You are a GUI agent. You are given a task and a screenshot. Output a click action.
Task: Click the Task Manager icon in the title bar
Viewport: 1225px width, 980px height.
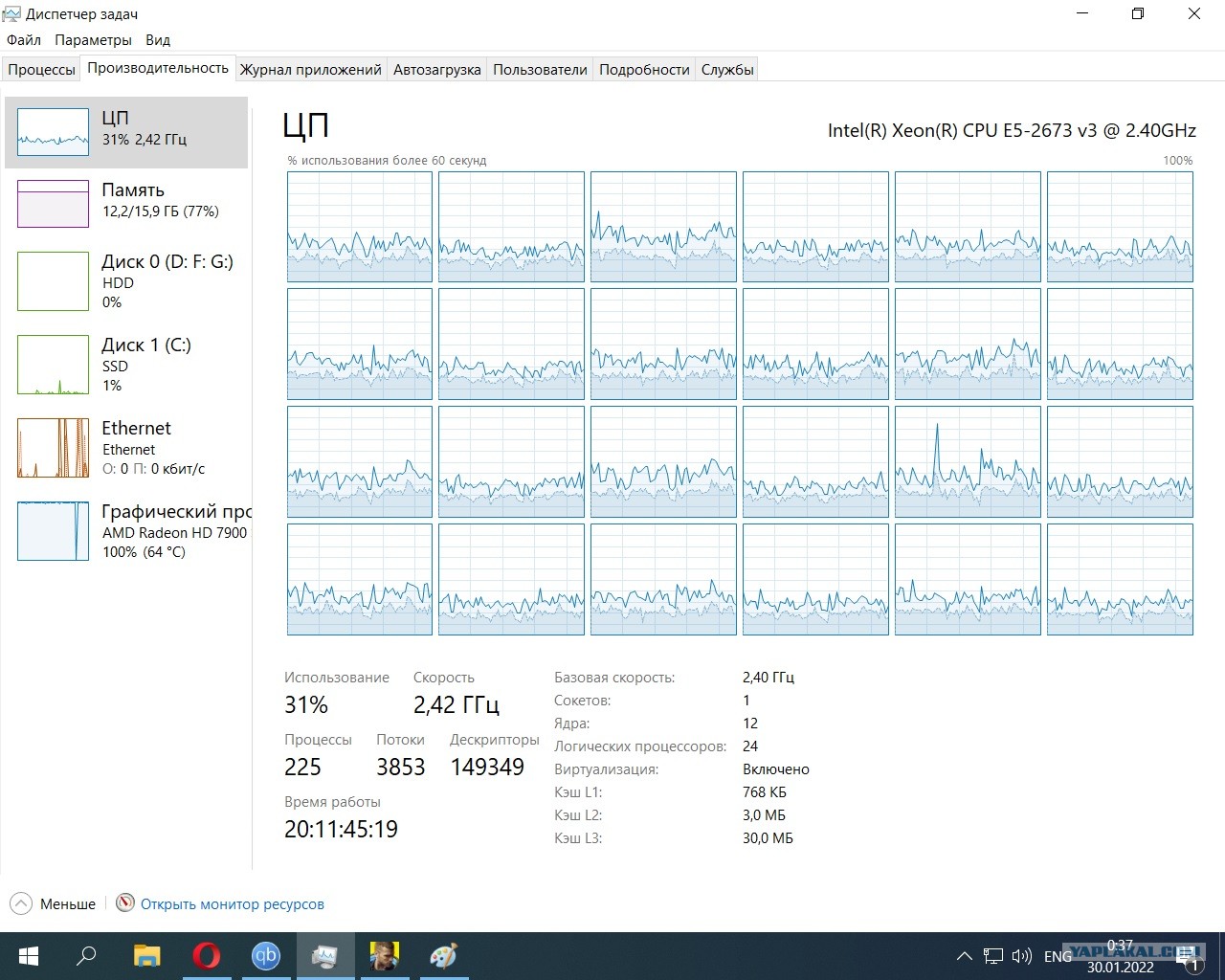point(11,14)
